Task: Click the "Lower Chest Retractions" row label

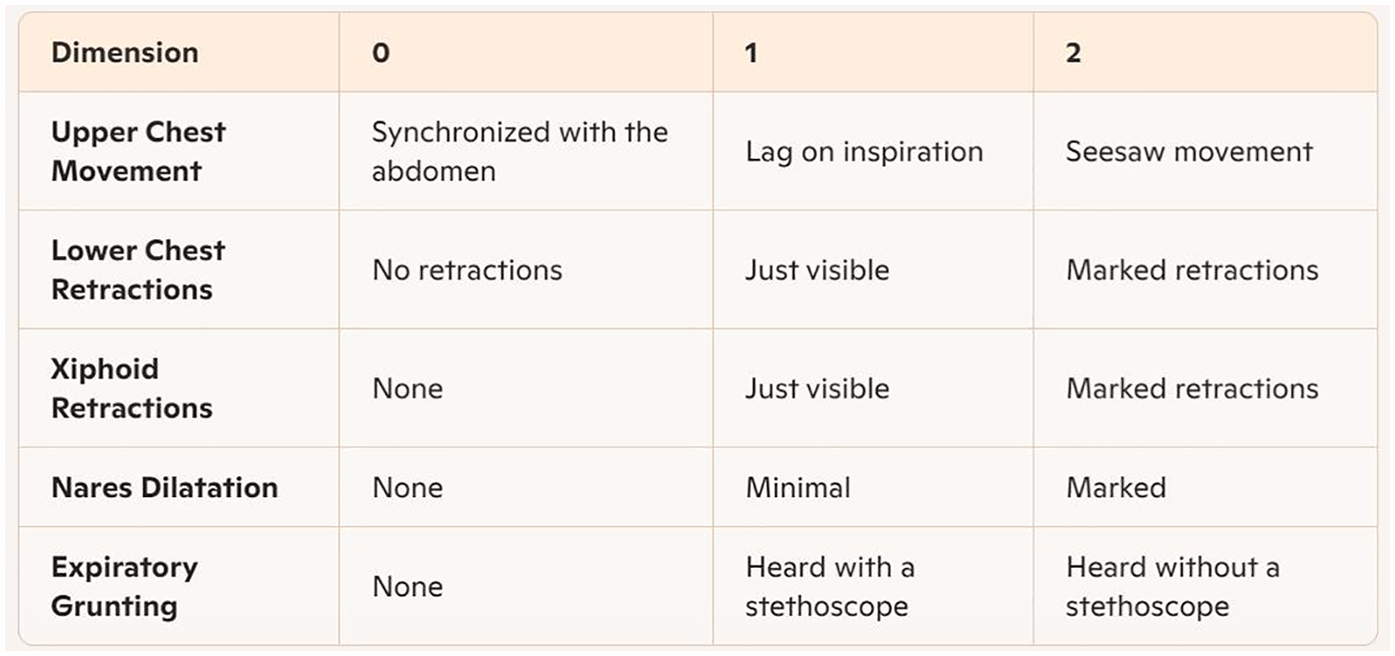Action: [x=138, y=270]
